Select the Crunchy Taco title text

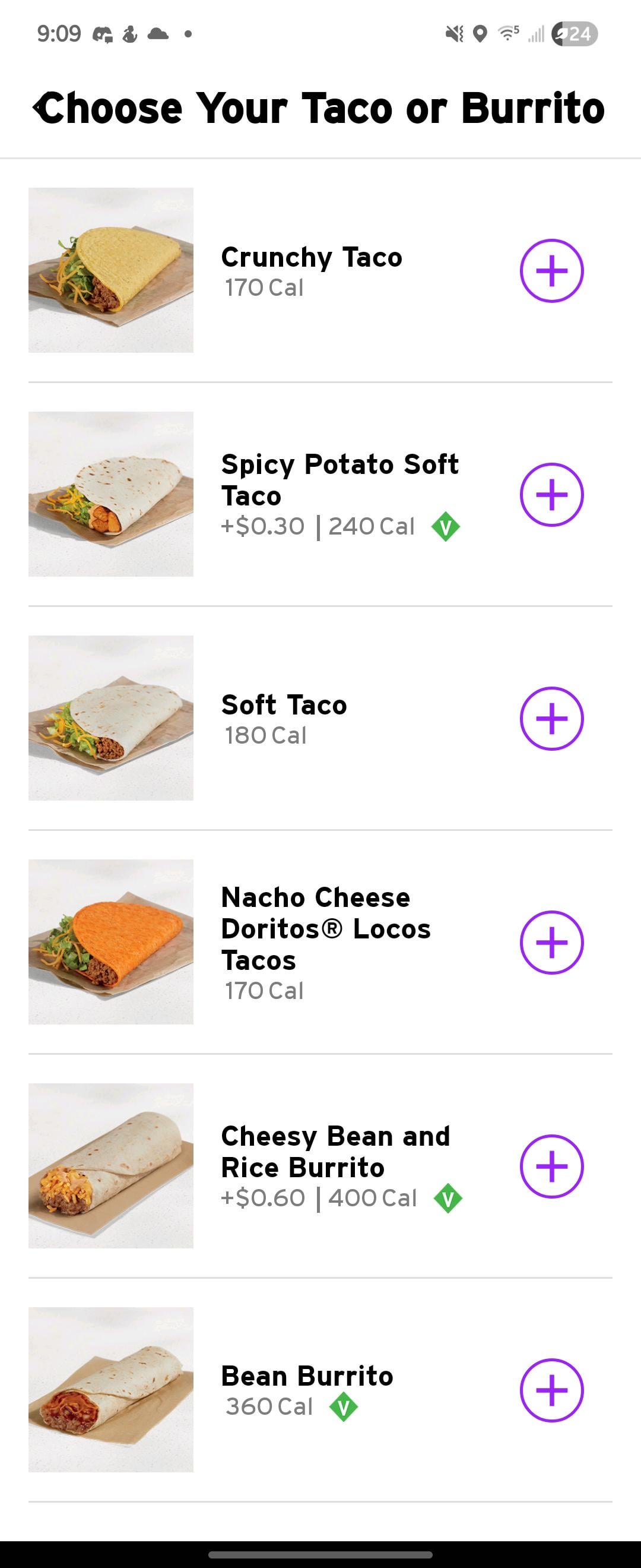[x=312, y=257]
